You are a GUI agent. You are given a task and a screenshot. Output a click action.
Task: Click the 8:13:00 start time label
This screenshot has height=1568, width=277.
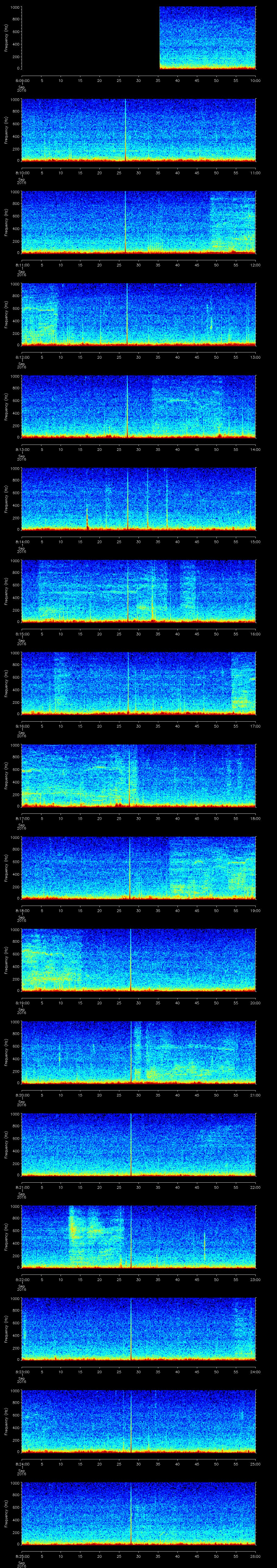(22, 449)
